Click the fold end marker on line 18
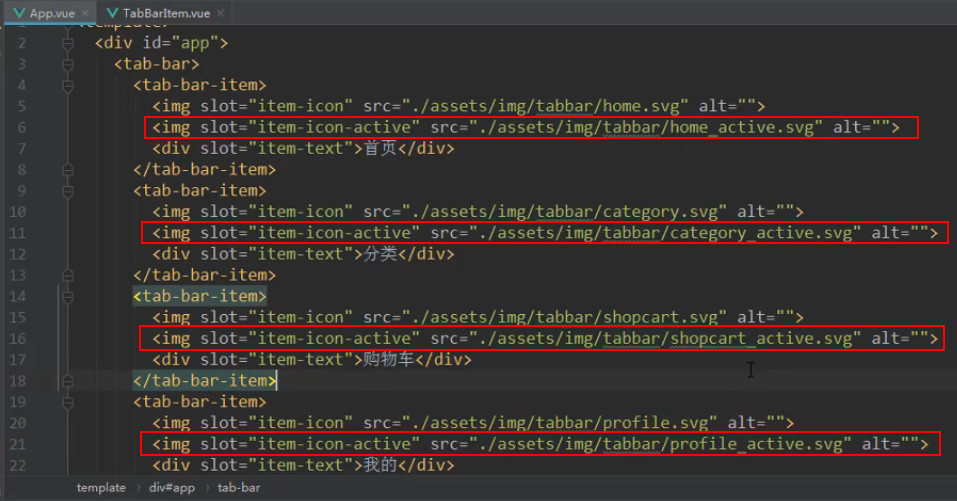Viewport: 957px width, 501px height. (x=68, y=381)
